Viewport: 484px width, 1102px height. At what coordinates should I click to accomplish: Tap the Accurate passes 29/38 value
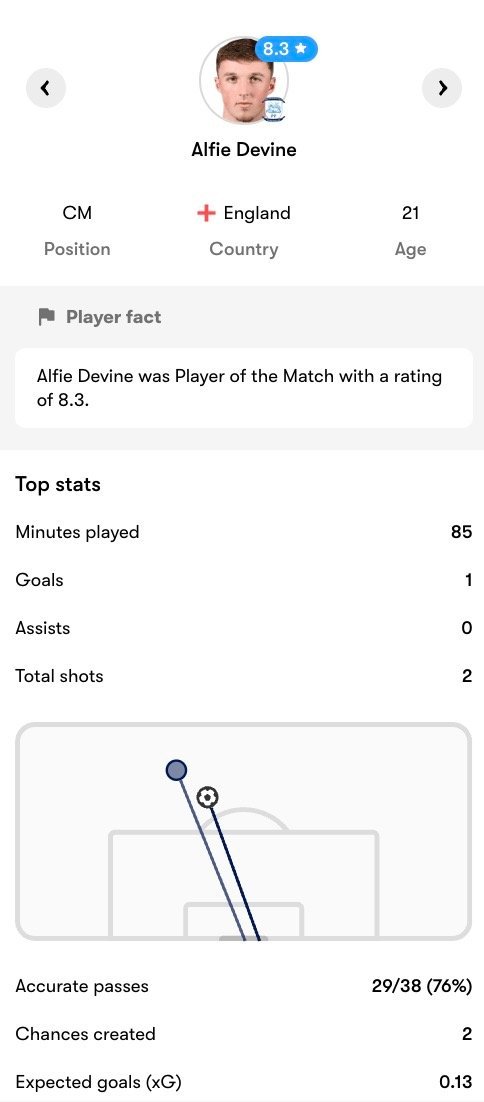[422, 986]
